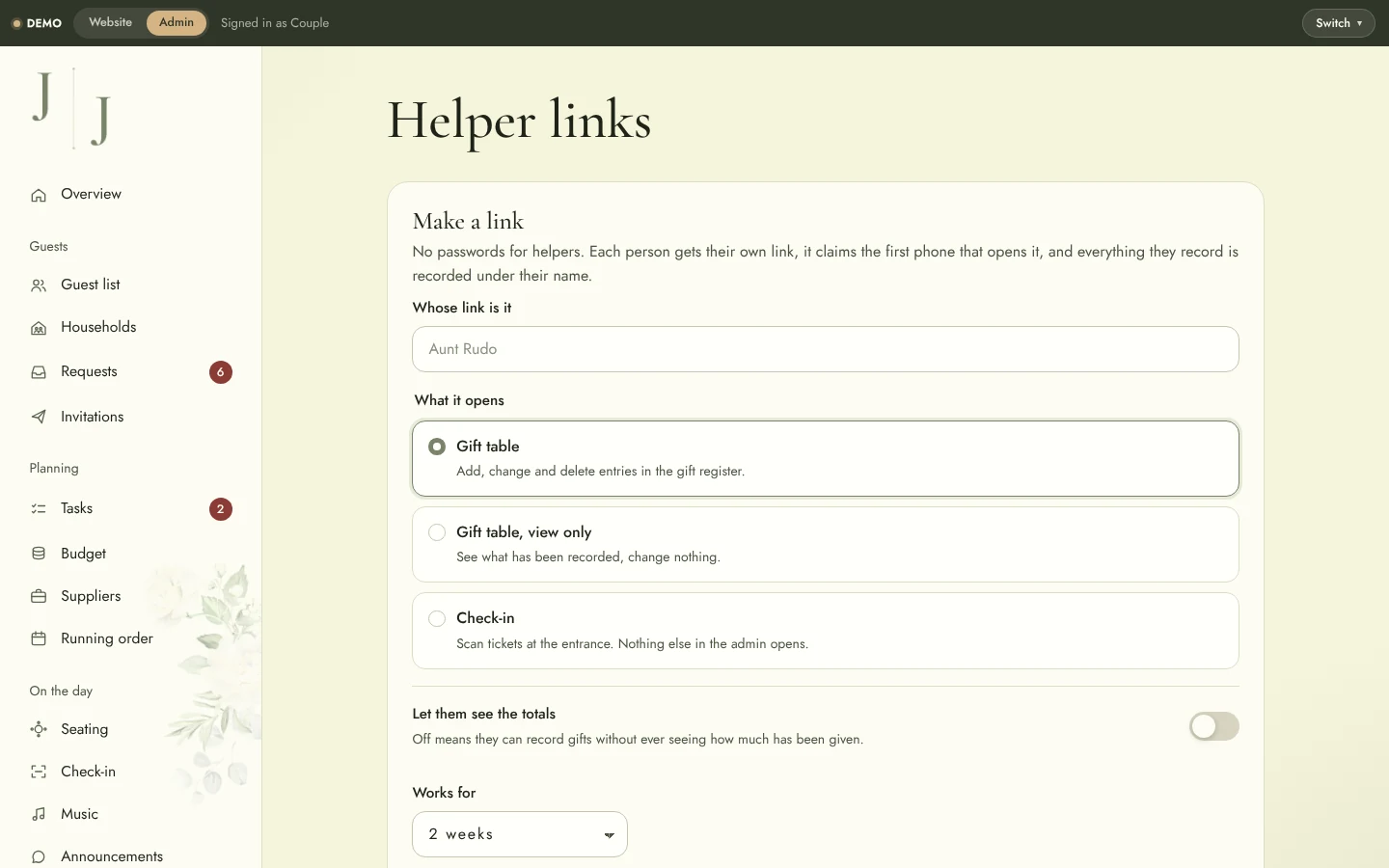Select Admin mode in top bar
This screenshot has height=868, width=1389.
[x=177, y=23]
